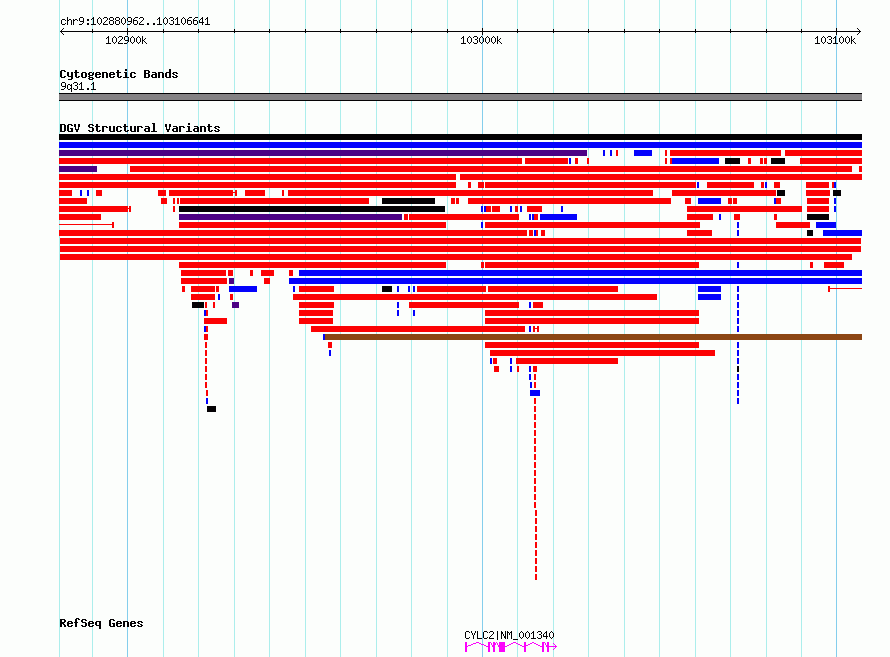Click the 9q31.1 band label
The width and height of the screenshot is (890, 657).
tap(78, 86)
